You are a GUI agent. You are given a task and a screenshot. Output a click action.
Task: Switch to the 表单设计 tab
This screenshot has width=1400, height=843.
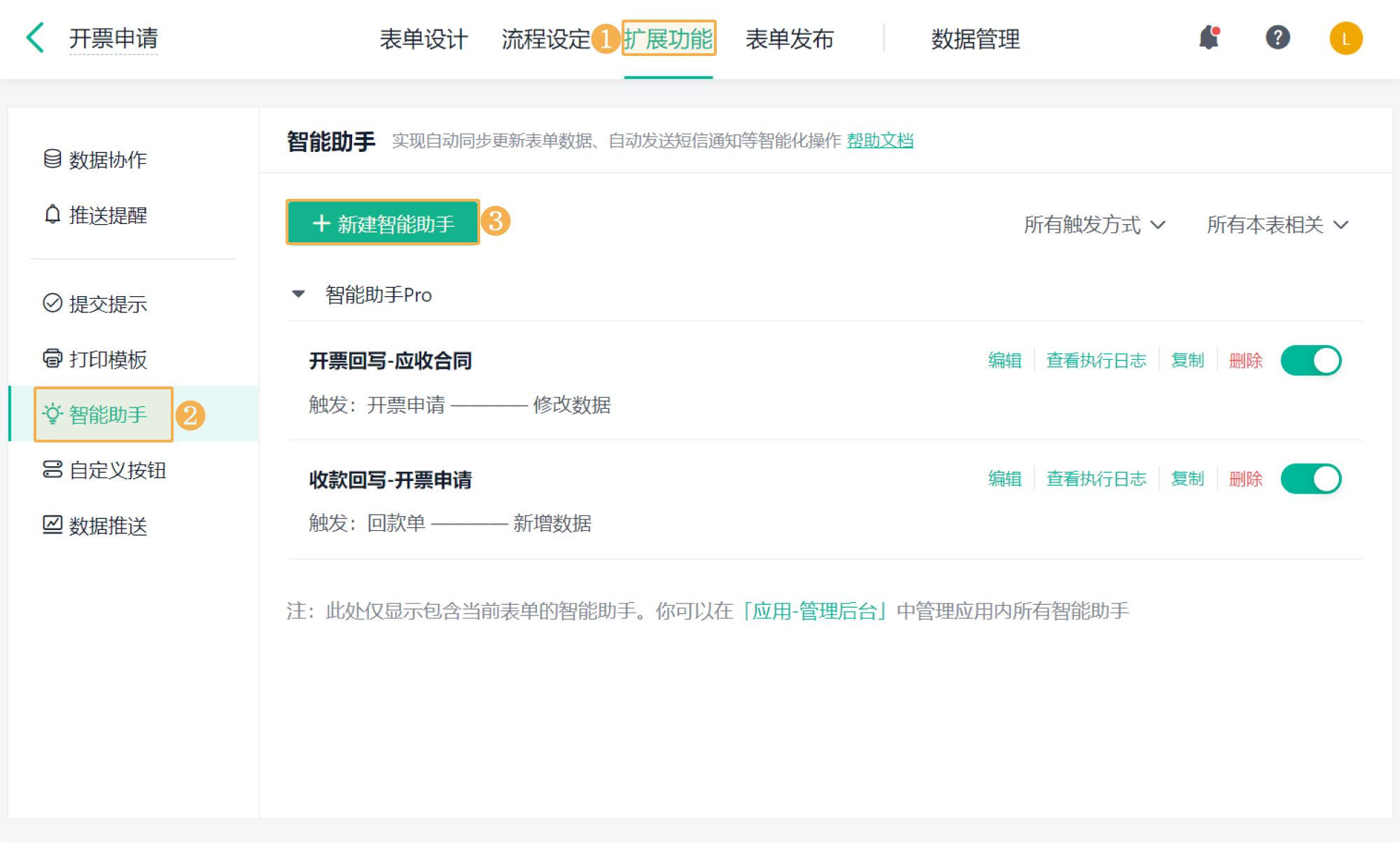[x=423, y=39]
